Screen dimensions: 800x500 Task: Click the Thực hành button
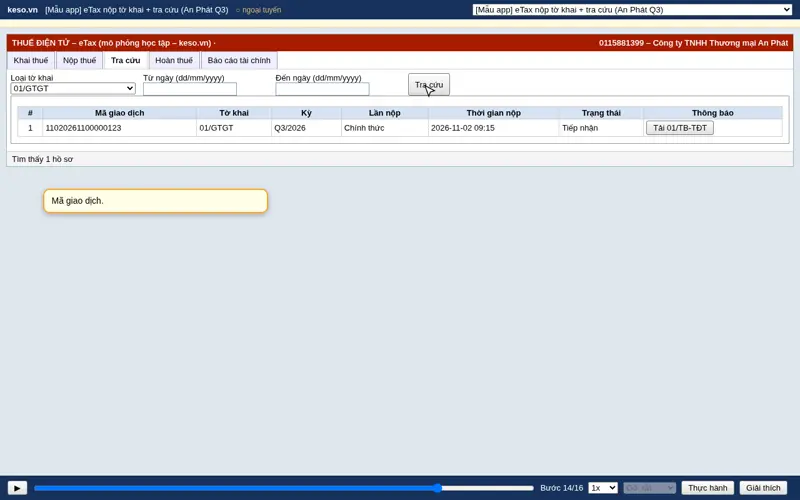708,488
